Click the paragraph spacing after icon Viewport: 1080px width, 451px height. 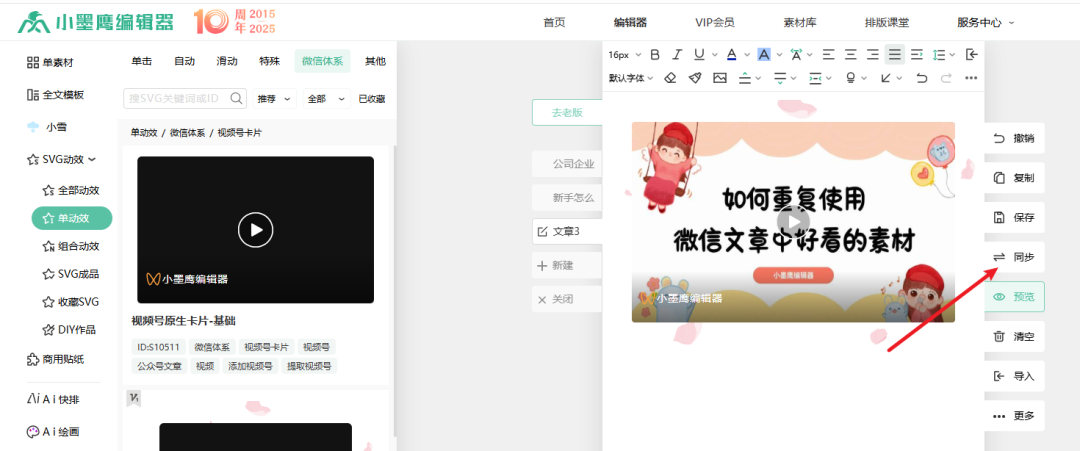click(x=780, y=78)
